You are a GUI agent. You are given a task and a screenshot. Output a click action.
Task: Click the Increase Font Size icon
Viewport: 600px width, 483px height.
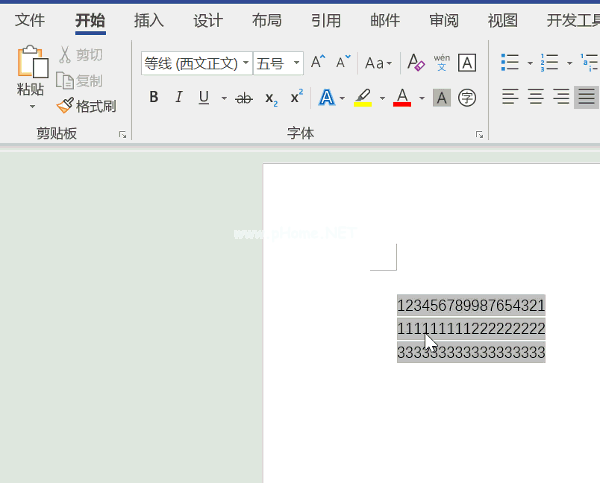(x=318, y=63)
